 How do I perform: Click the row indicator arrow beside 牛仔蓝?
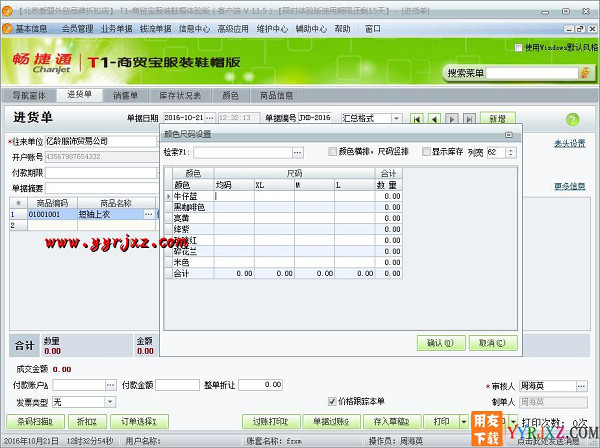tap(168, 196)
